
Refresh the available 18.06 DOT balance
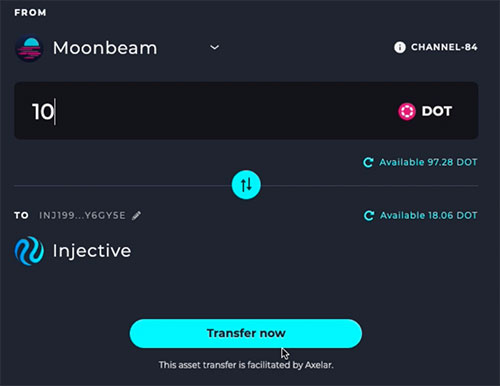[x=369, y=216]
